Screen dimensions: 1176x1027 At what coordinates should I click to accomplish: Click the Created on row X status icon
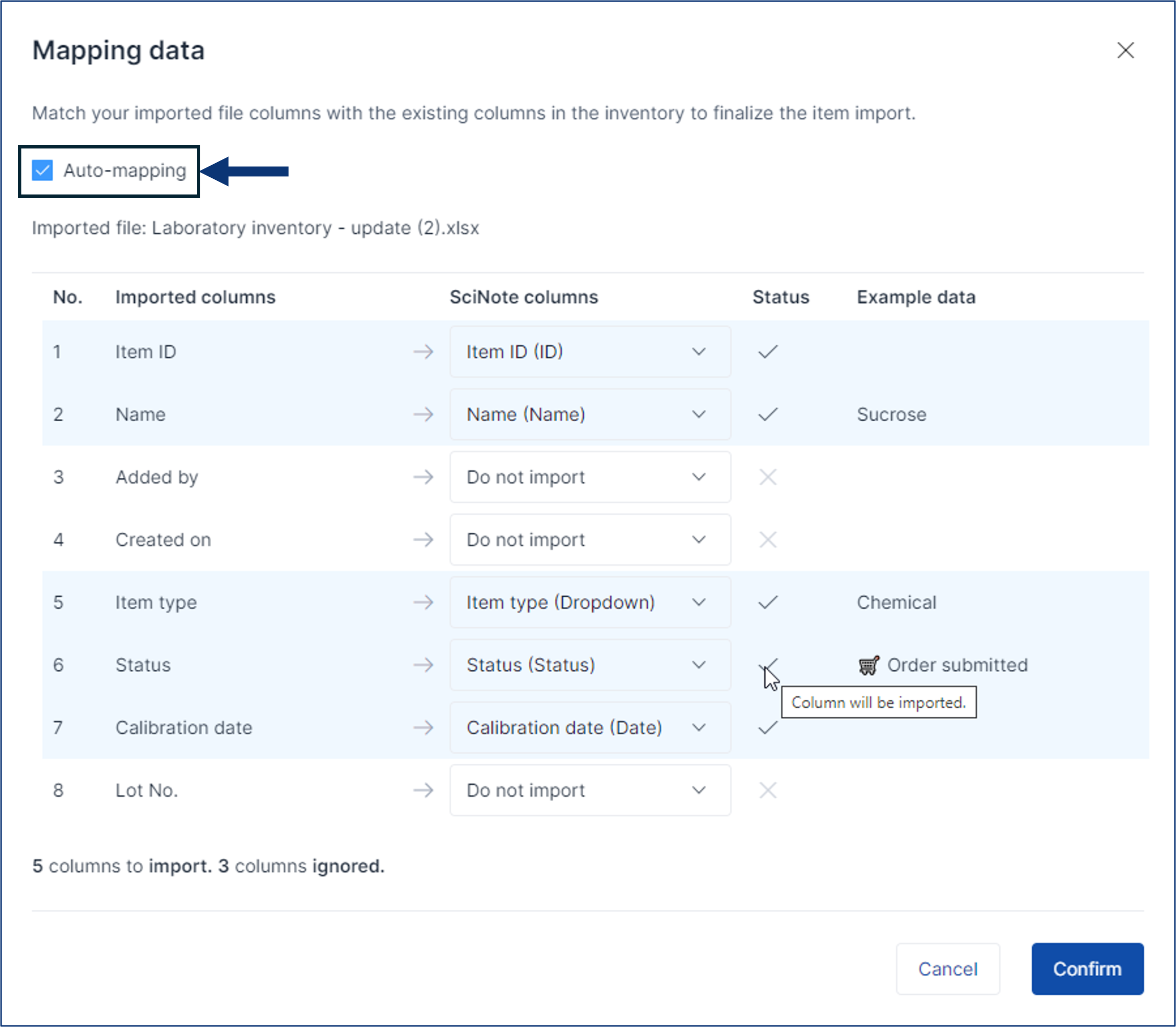pos(767,539)
